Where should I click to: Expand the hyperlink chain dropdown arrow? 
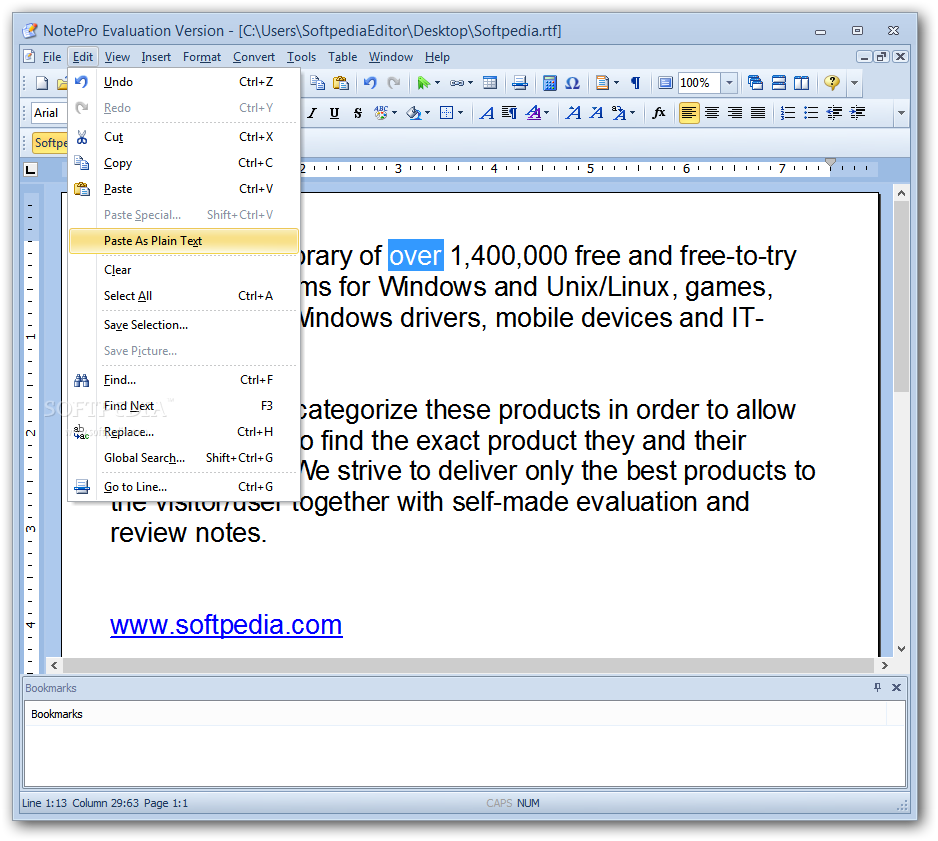470,83
